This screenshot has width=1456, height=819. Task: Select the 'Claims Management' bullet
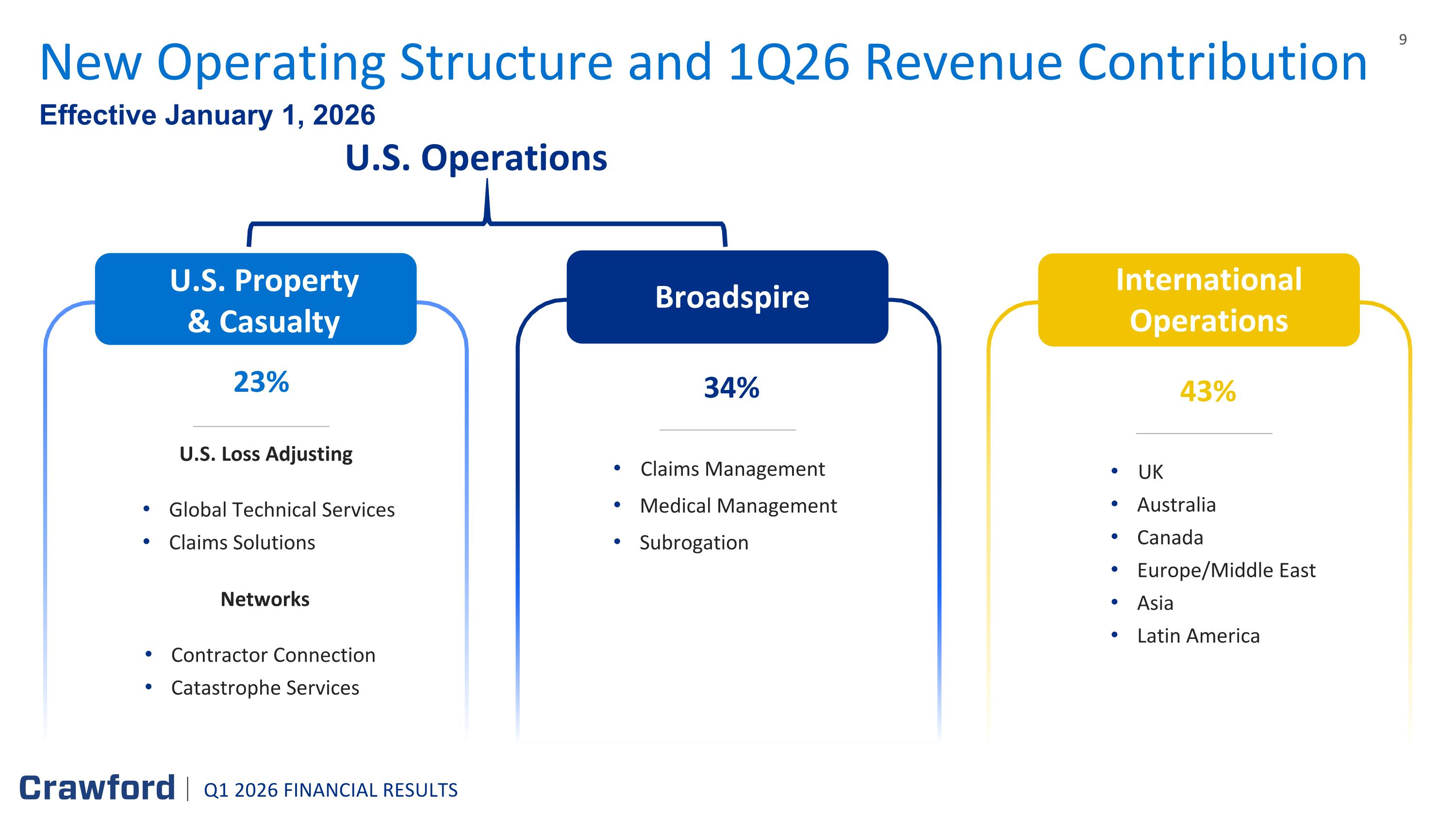[x=732, y=469]
